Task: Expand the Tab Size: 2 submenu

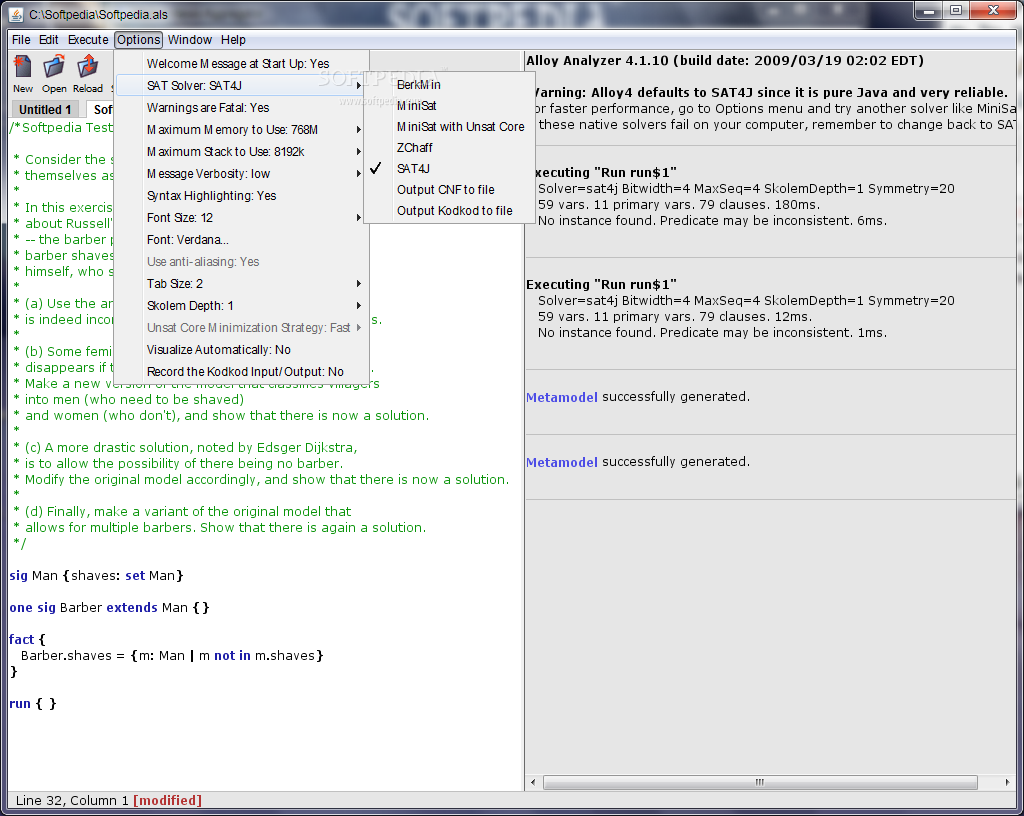Action: pos(242,283)
